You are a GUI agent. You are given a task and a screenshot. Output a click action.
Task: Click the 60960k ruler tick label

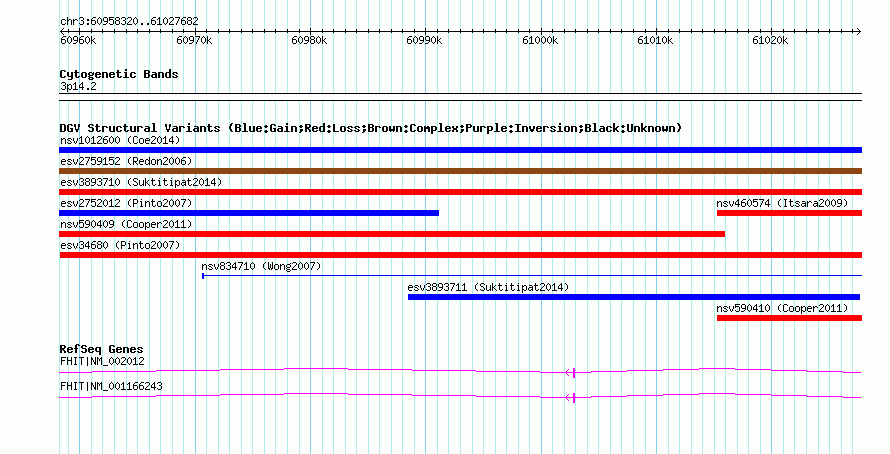coord(78,40)
